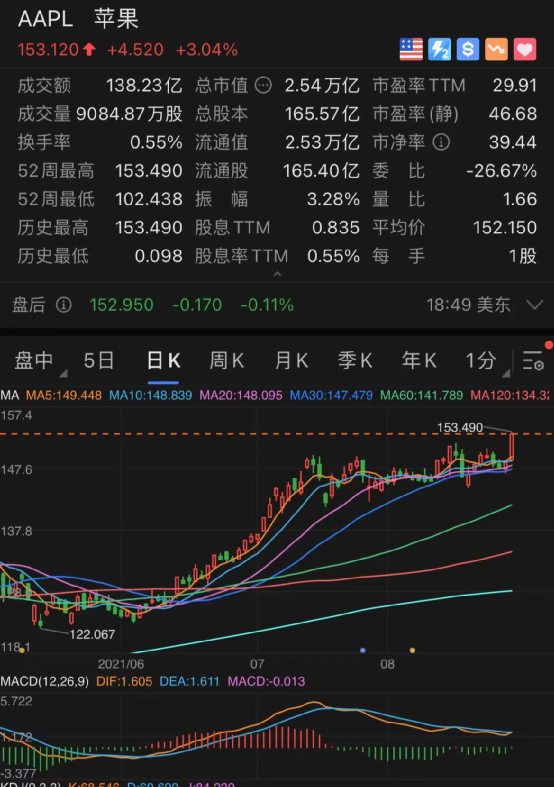The image size is (554, 787).
Task: Tap the DIF:1.605 value
Action: pos(124,682)
